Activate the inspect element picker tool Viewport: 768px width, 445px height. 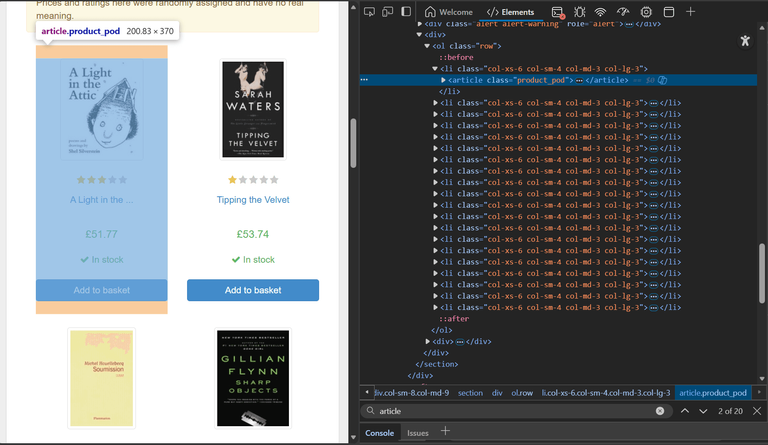(369, 12)
